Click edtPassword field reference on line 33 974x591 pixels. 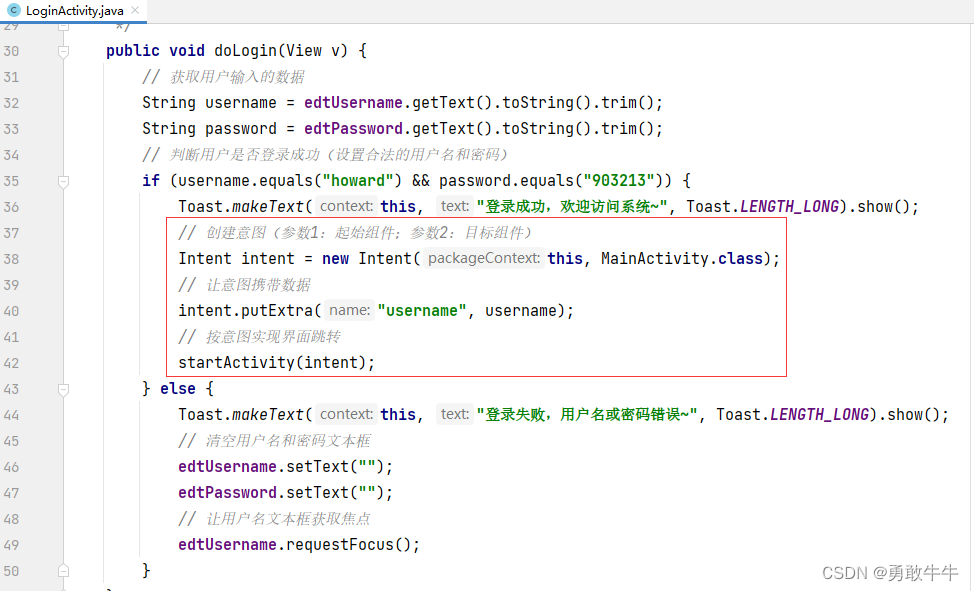point(353,129)
